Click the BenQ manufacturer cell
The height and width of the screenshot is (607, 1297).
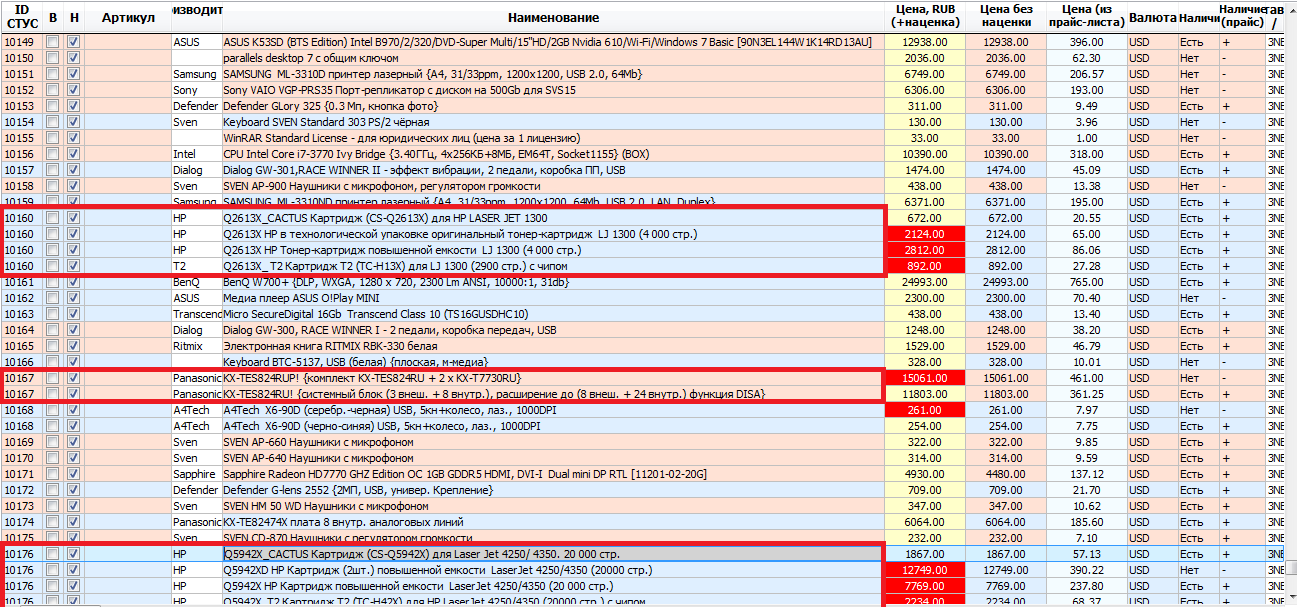point(197,282)
